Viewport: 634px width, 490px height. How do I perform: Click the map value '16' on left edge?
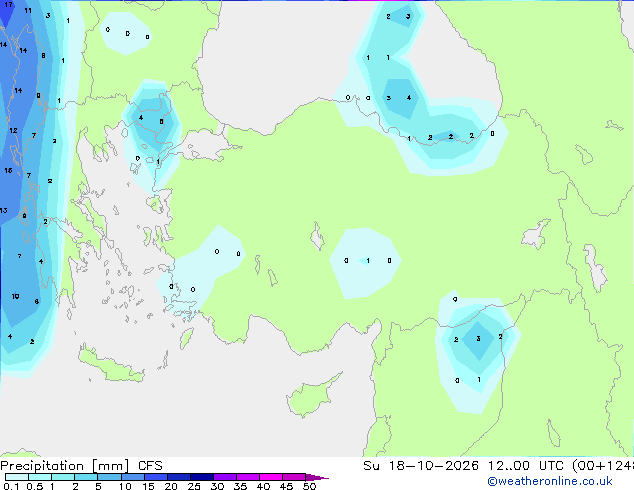coord(8,171)
